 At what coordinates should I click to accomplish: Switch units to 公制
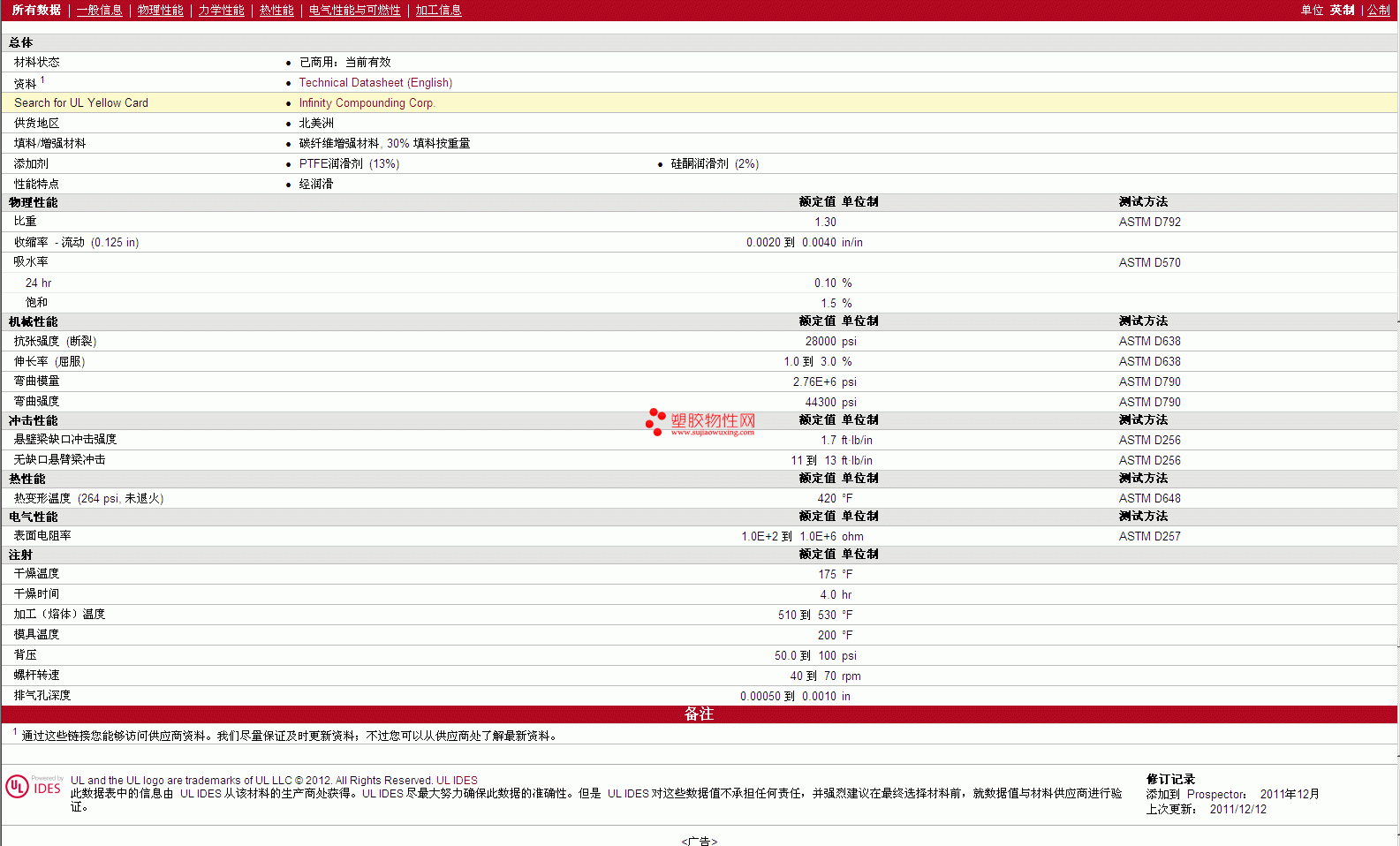coord(1379,10)
